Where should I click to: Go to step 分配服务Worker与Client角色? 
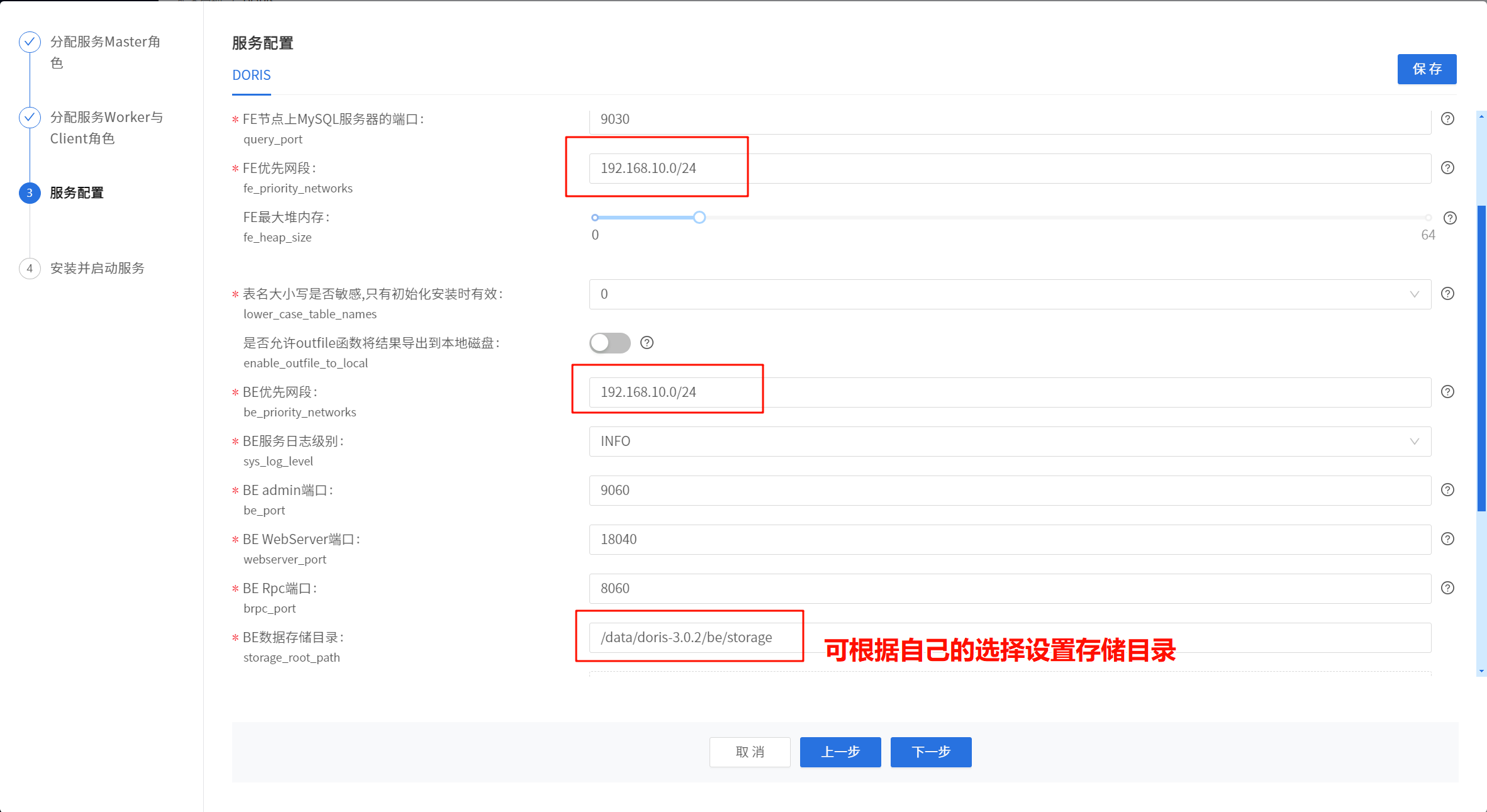pyautogui.click(x=106, y=118)
